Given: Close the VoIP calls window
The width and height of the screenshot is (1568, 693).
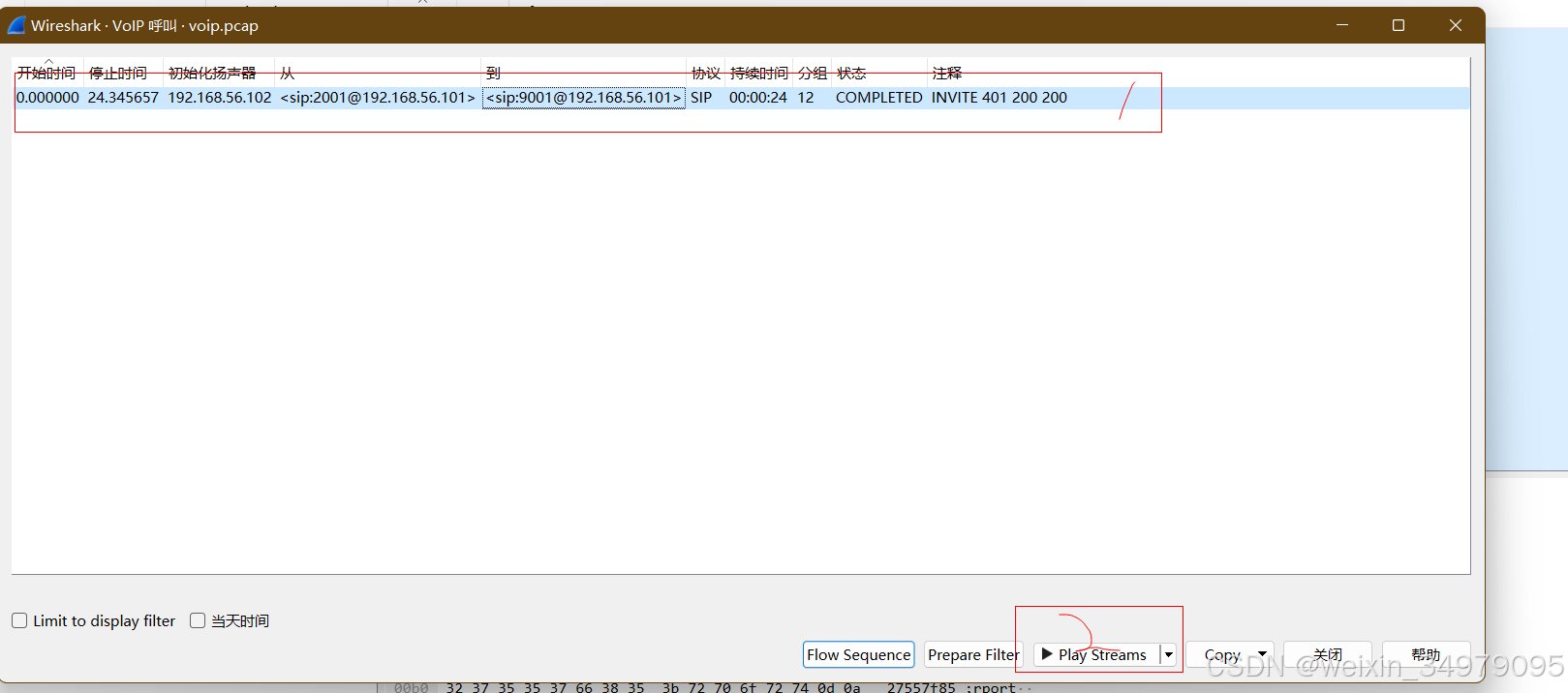Looking at the screenshot, I should pyautogui.click(x=1456, y=25).
